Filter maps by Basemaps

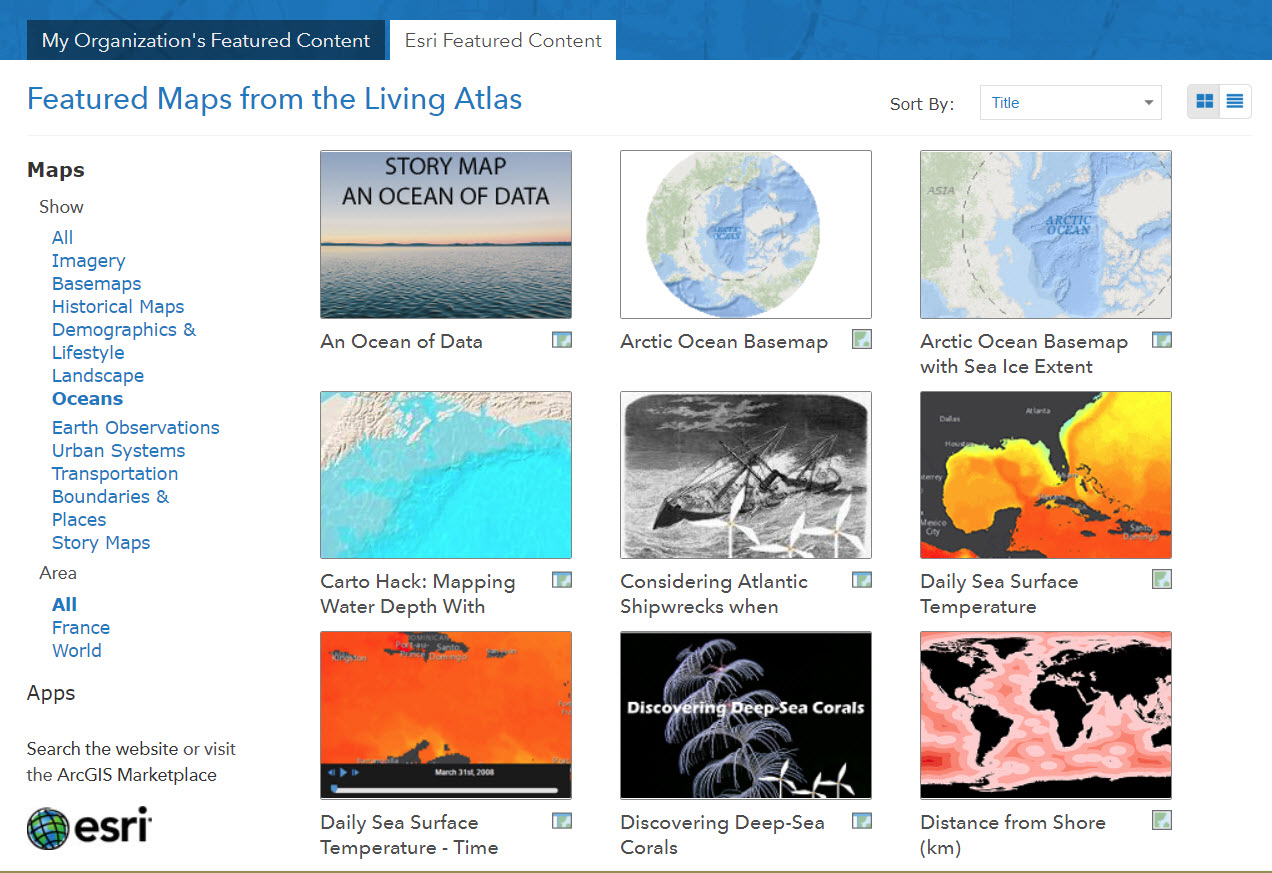[x=96, y=283]
